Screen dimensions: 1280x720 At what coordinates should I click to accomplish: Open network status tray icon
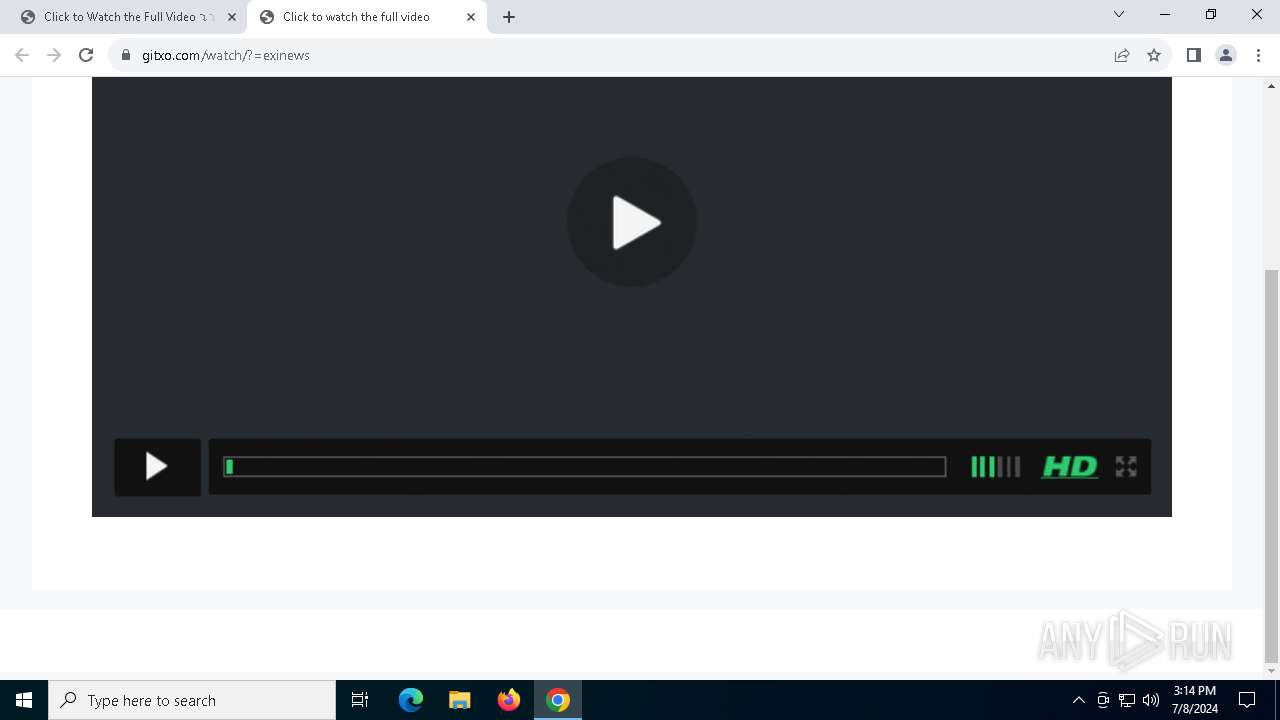pyautogui.click(x=1127, y=700)
